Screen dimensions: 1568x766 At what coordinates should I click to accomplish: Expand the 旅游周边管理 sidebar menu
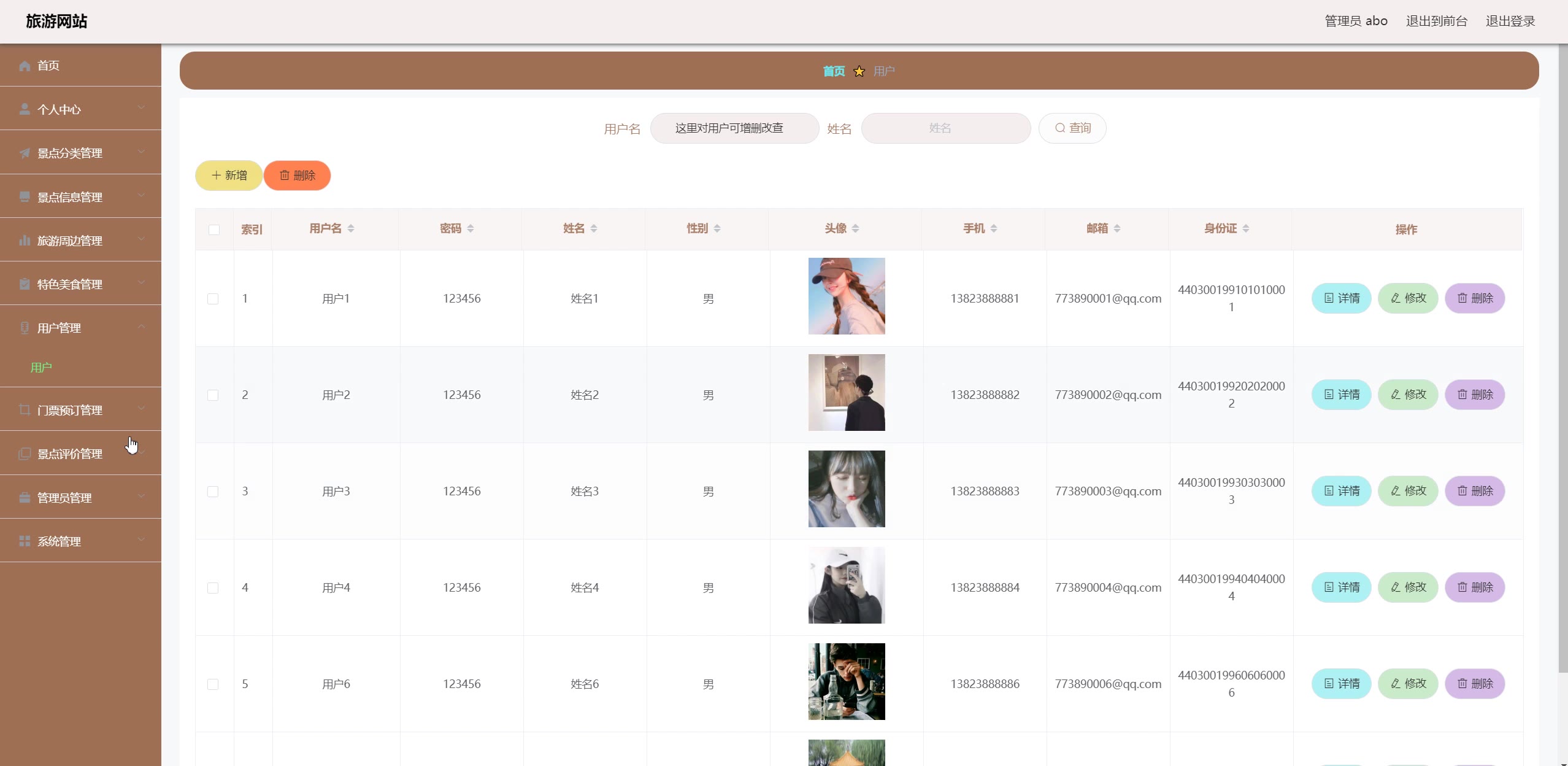point(80,240)
